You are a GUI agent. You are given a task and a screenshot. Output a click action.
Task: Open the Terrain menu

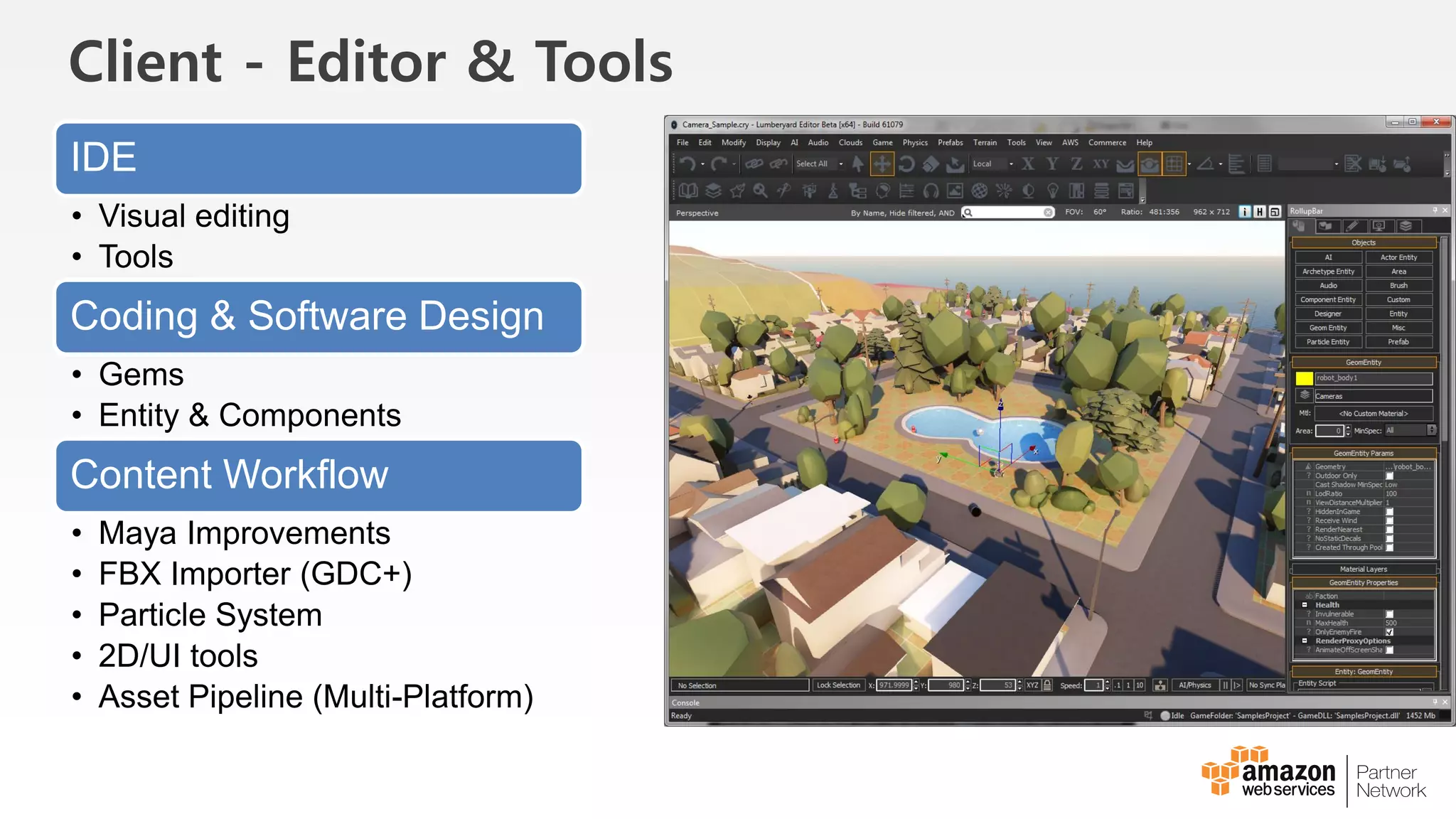tap(985, 143)
